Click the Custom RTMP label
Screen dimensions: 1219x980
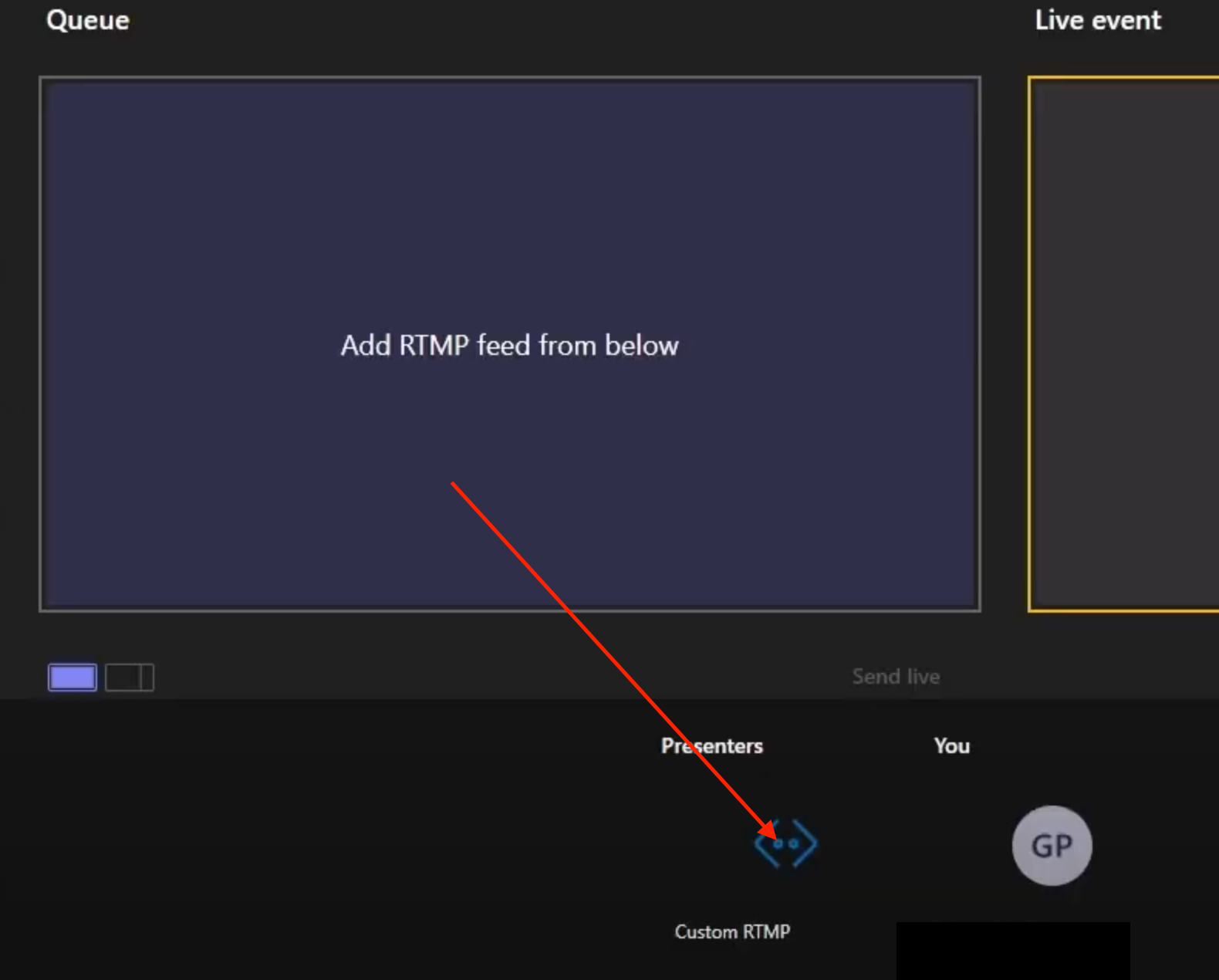click(732, 932)
